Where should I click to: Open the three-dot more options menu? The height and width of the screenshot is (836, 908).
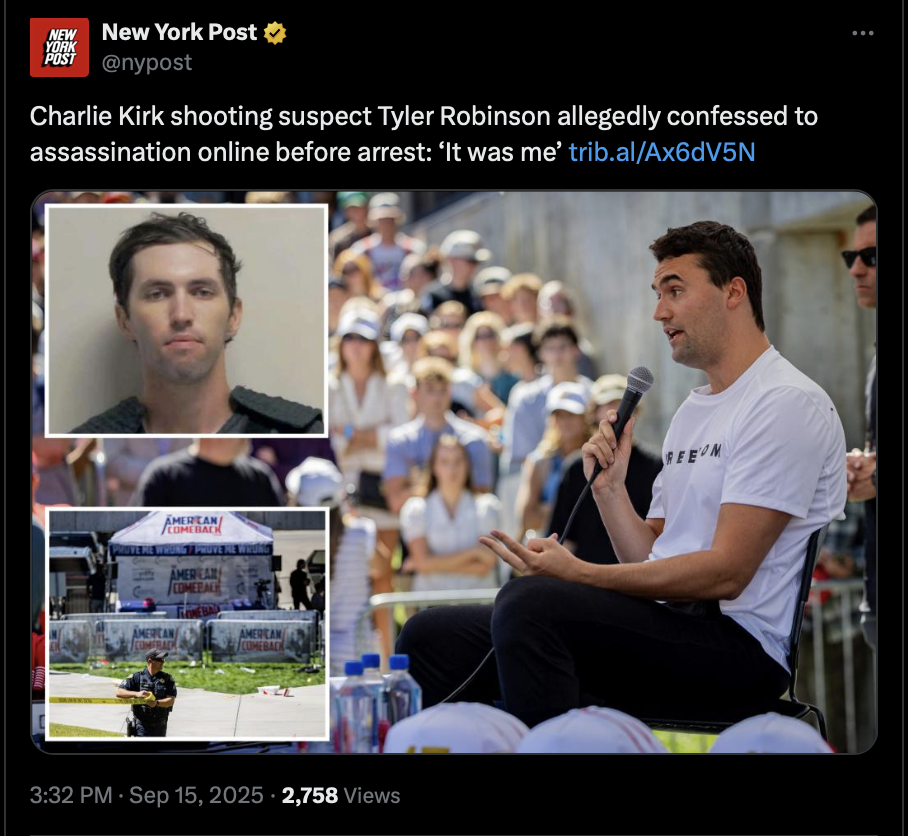863,33
